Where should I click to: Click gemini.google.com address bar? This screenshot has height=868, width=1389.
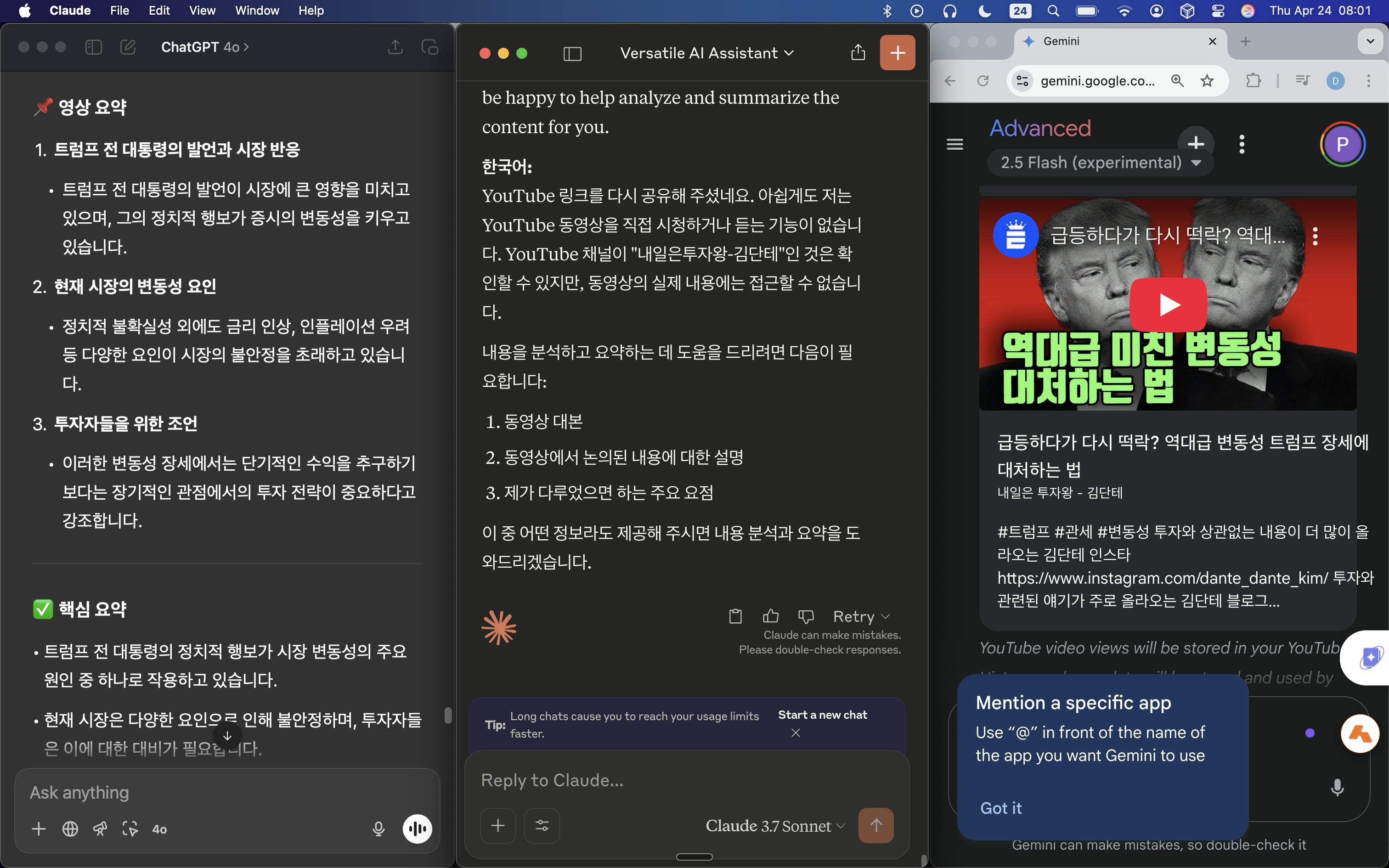pos(1097,81)
